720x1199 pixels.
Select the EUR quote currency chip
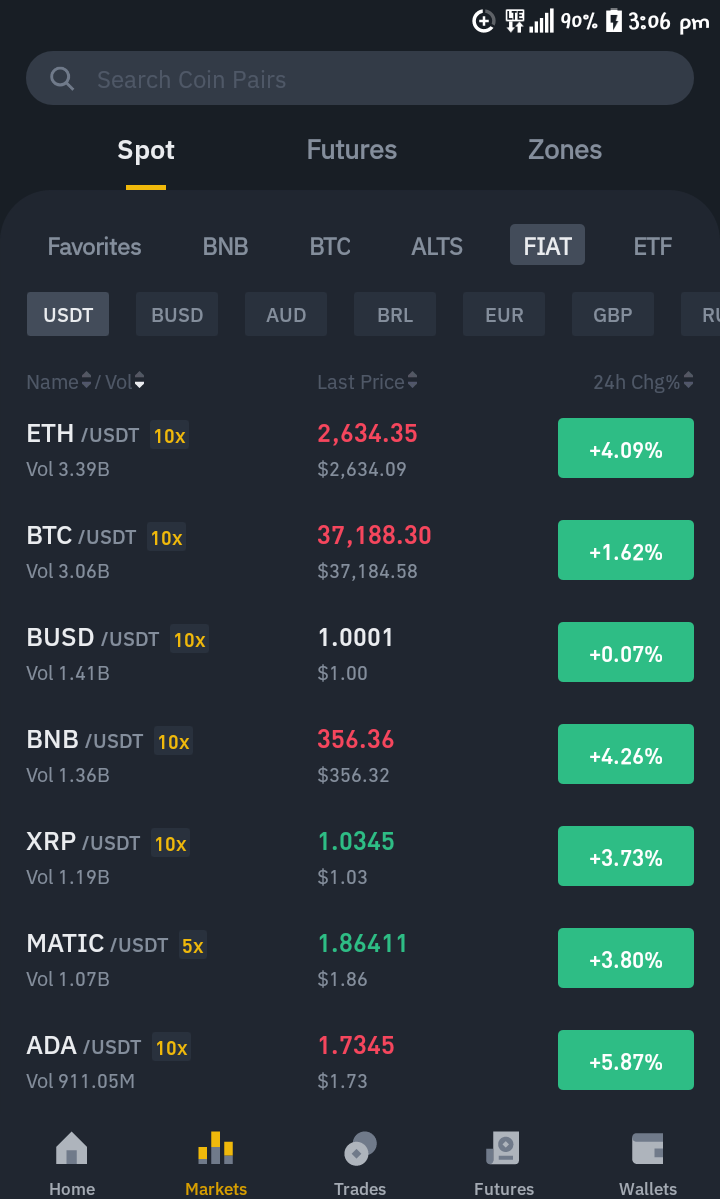click(x=504, y=314)
